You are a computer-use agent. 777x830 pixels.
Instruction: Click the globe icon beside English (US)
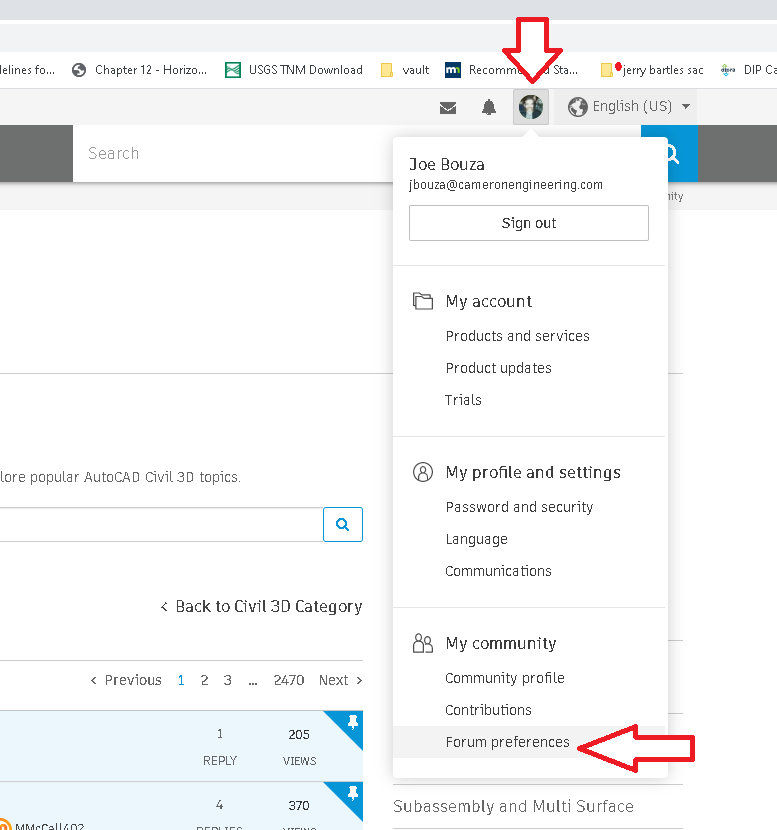tap(577, 107)
